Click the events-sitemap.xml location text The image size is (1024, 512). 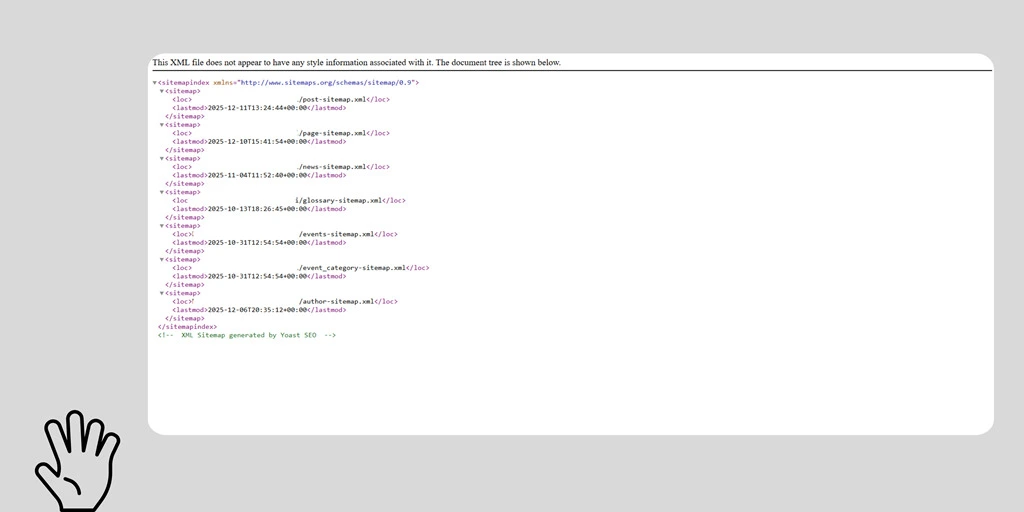335,234
